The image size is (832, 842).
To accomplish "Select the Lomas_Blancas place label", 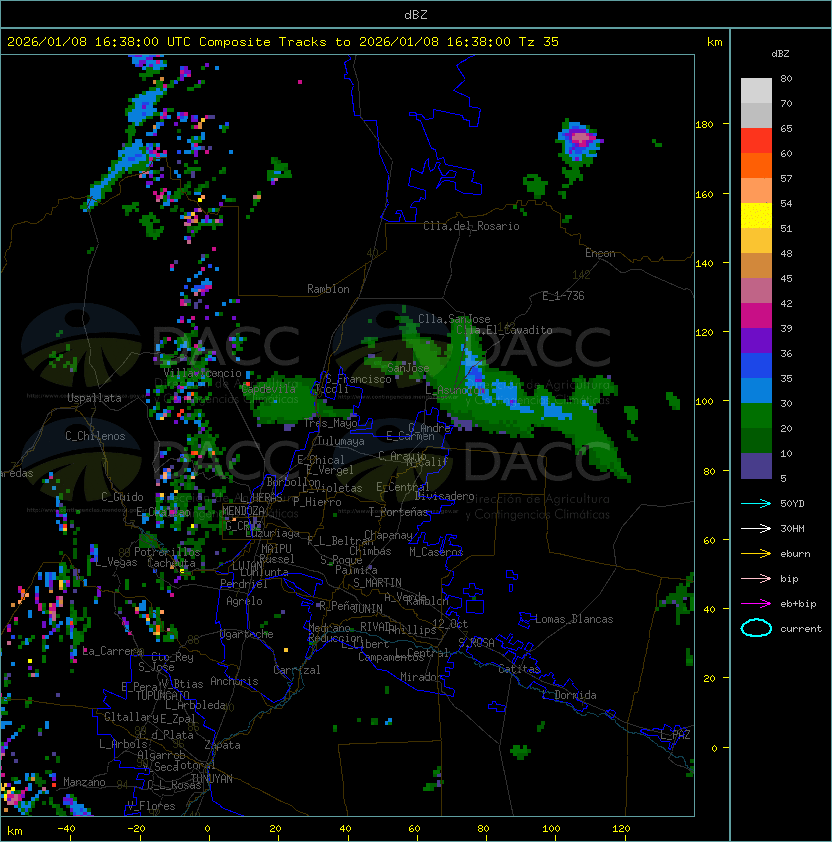I will tap(574, 619).
